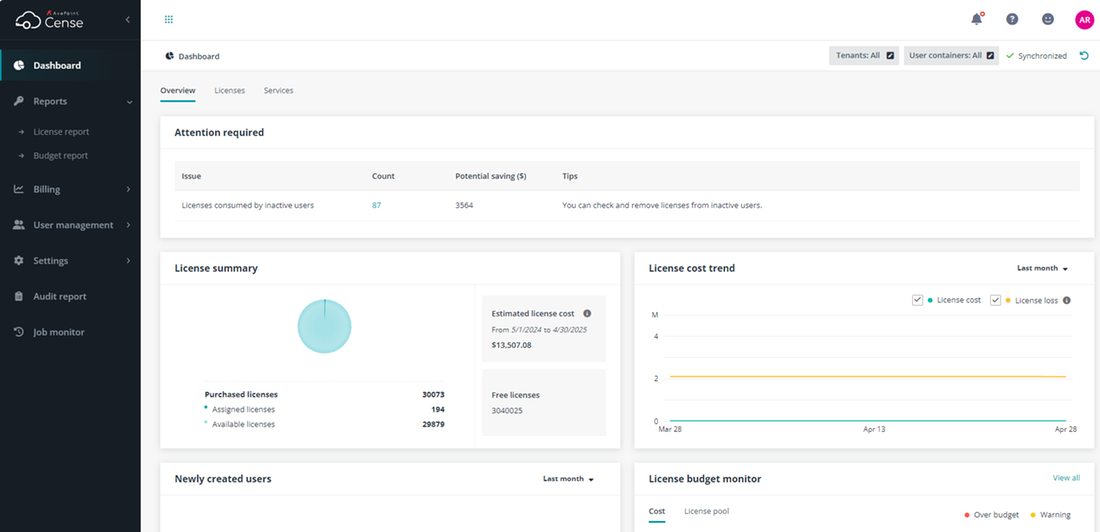Open the feedback smiley icon
The width and height of the screenshot is (1100, 532).
1047,20
